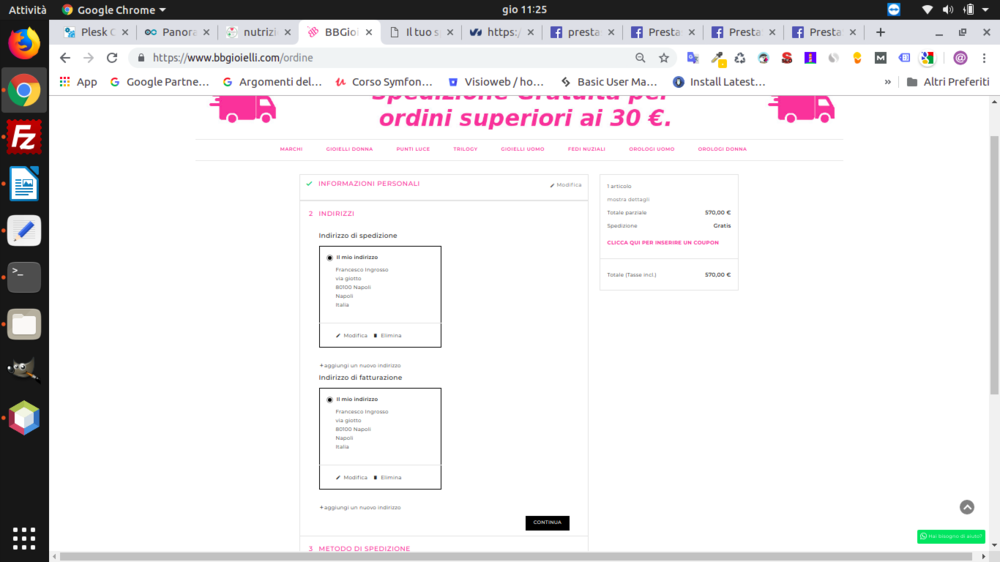Click the vertical page scrollbar
1000x562 pixels.
pyautogui.click(x=995, y=265)
